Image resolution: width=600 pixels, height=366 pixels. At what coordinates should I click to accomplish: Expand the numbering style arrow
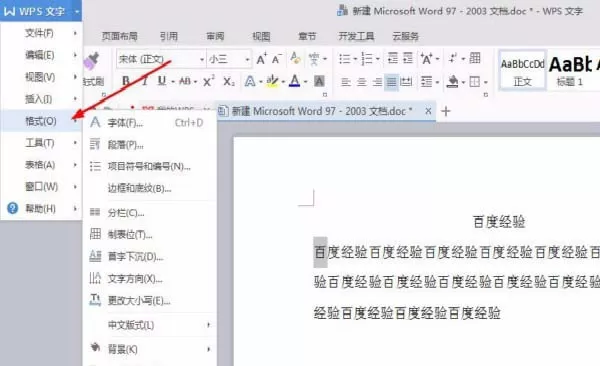(378, 59)
